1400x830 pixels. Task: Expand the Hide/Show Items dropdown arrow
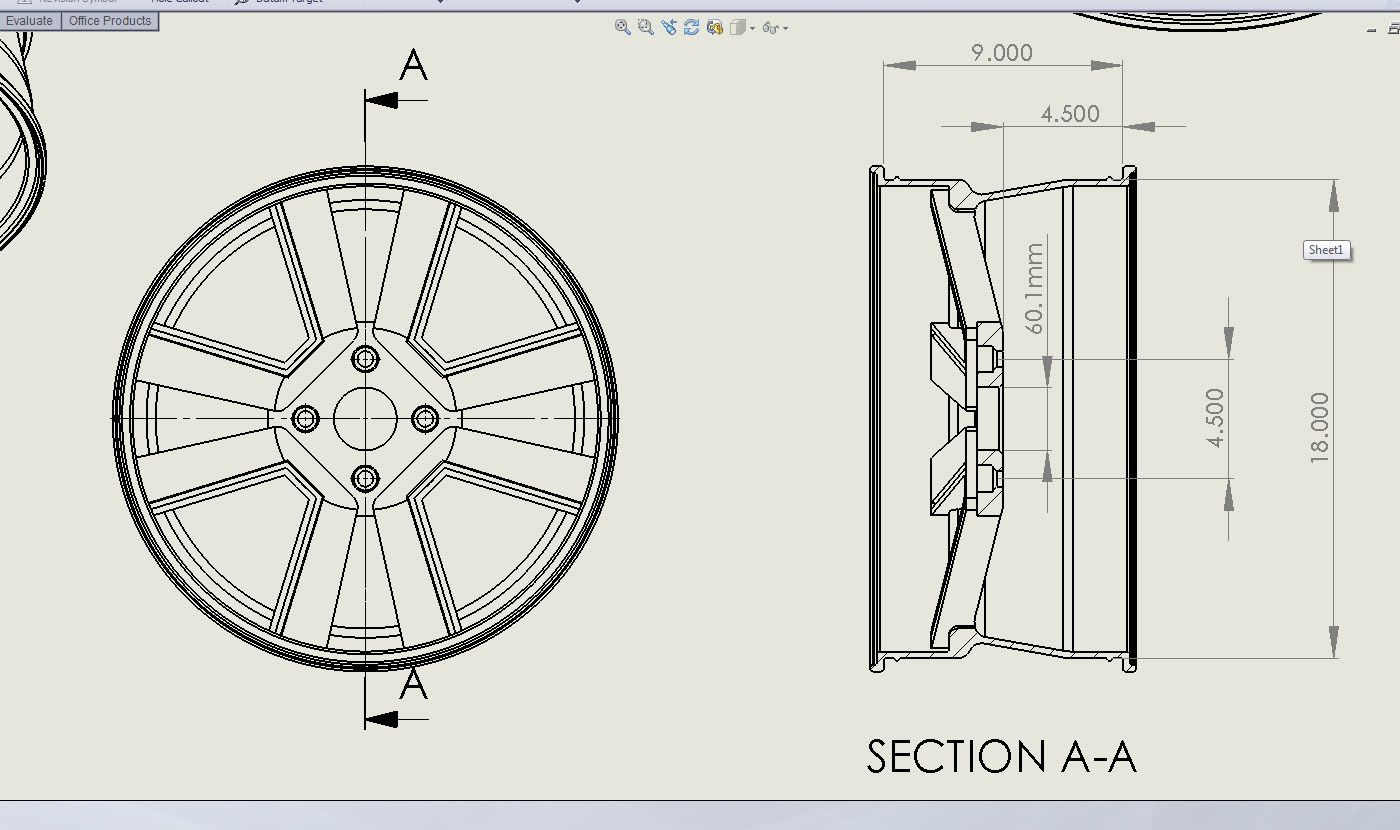tap(786, 28)
